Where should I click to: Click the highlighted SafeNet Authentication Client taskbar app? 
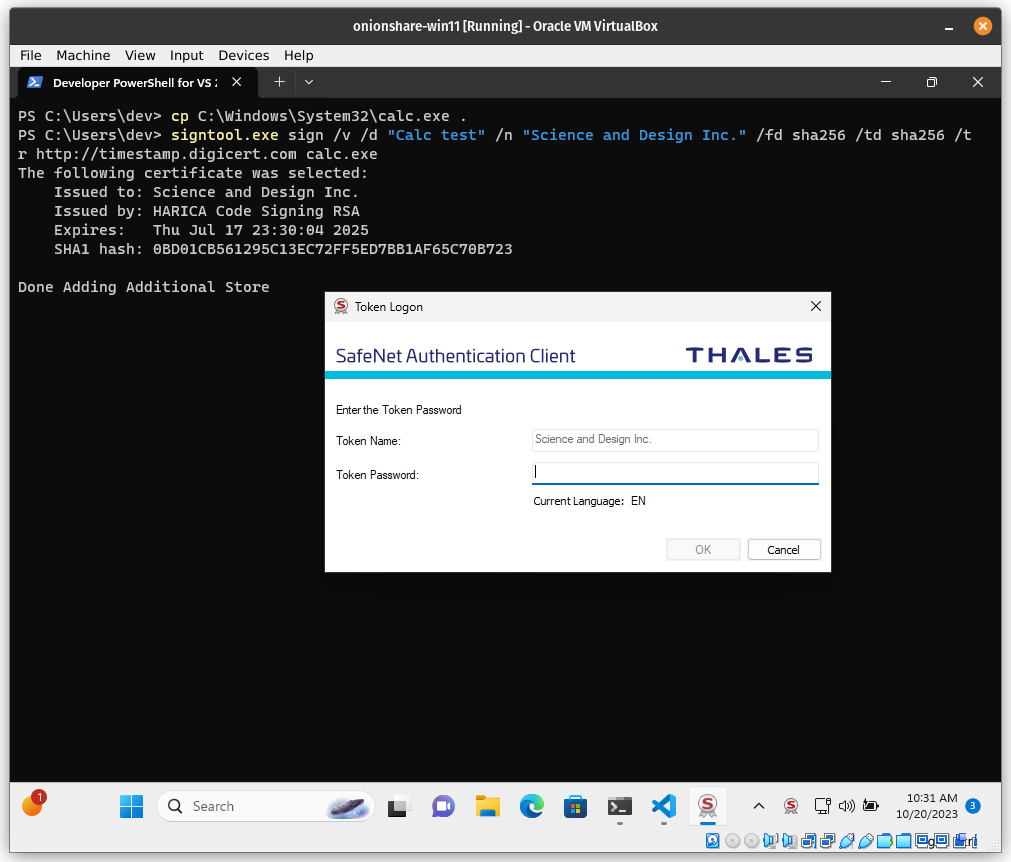point(707,806)
